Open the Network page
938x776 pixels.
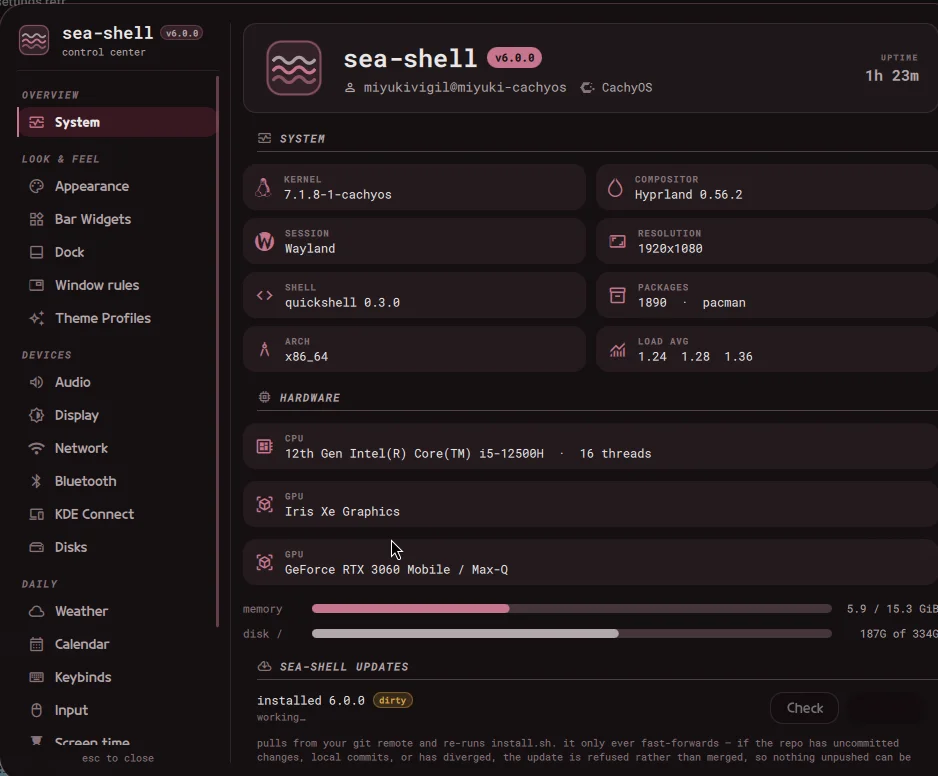click(x=117, y=448)
